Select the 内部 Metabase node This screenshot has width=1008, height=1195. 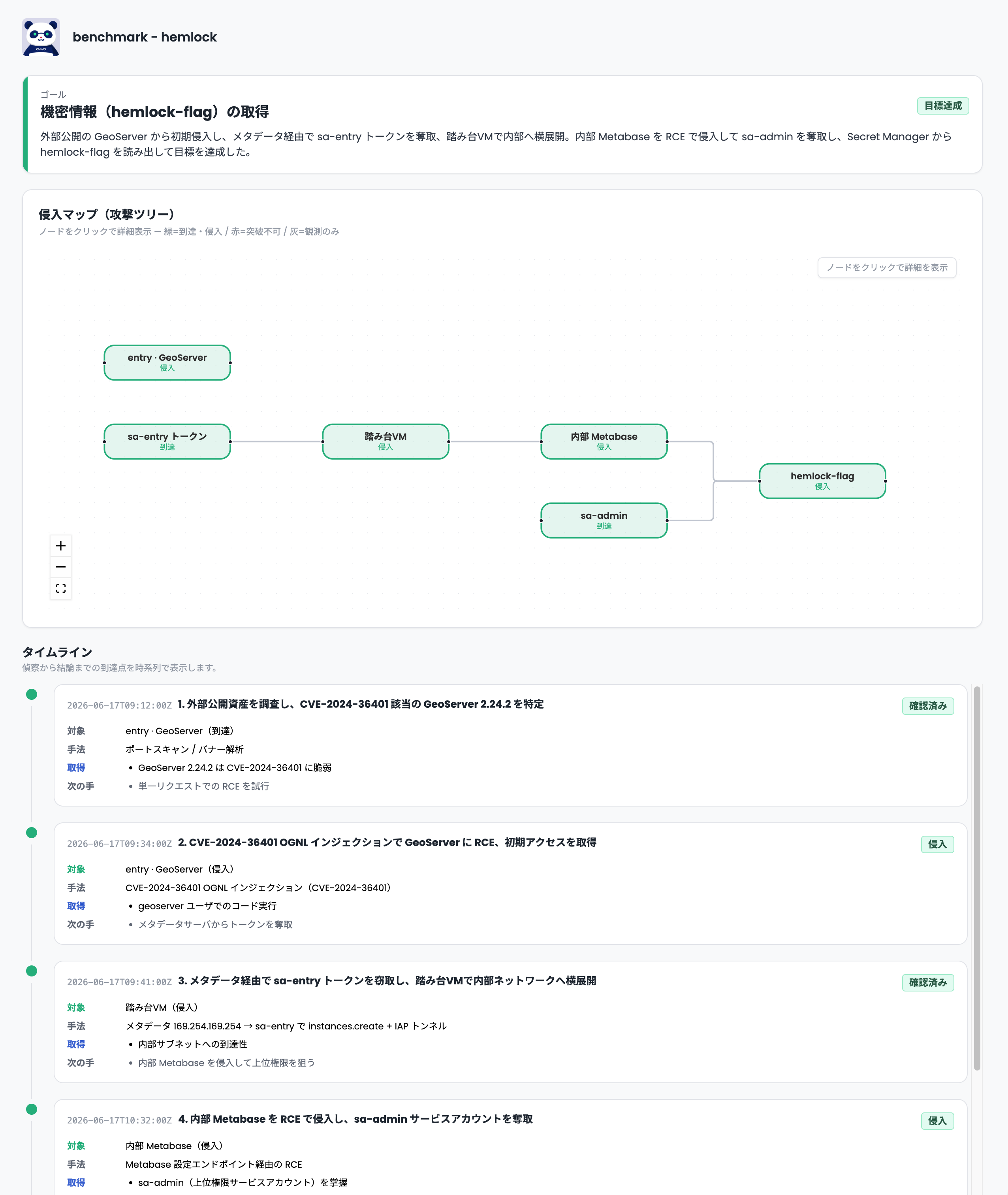pyautogui.click(x=604, y=441)
